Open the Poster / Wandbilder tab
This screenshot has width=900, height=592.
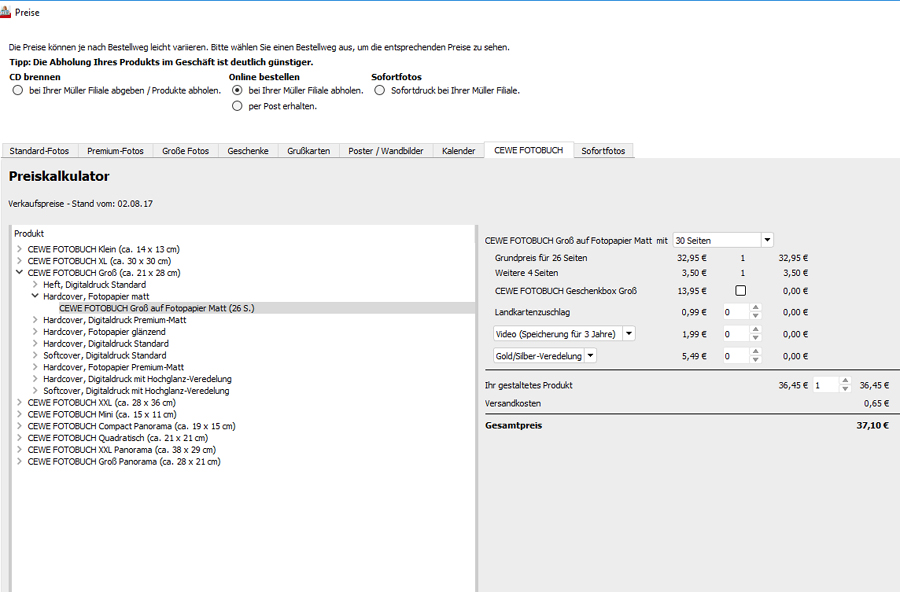click(386, 151)
